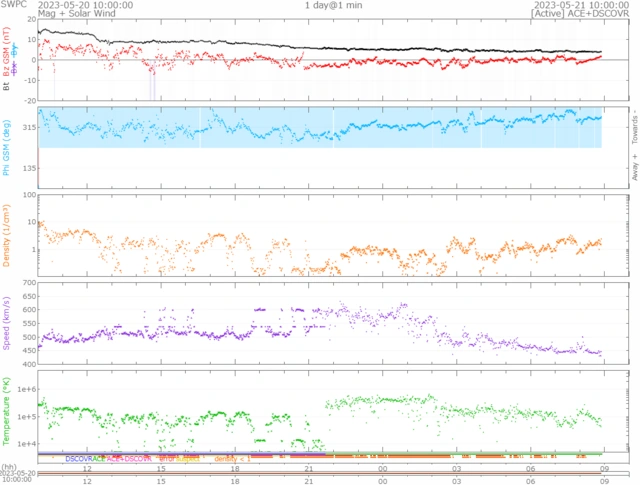Image resolution: width=640 pixels, height=485 pixels.
Task: Toggle the Bt series axis label
Action: pyautogui.click(x=7, y=87)
